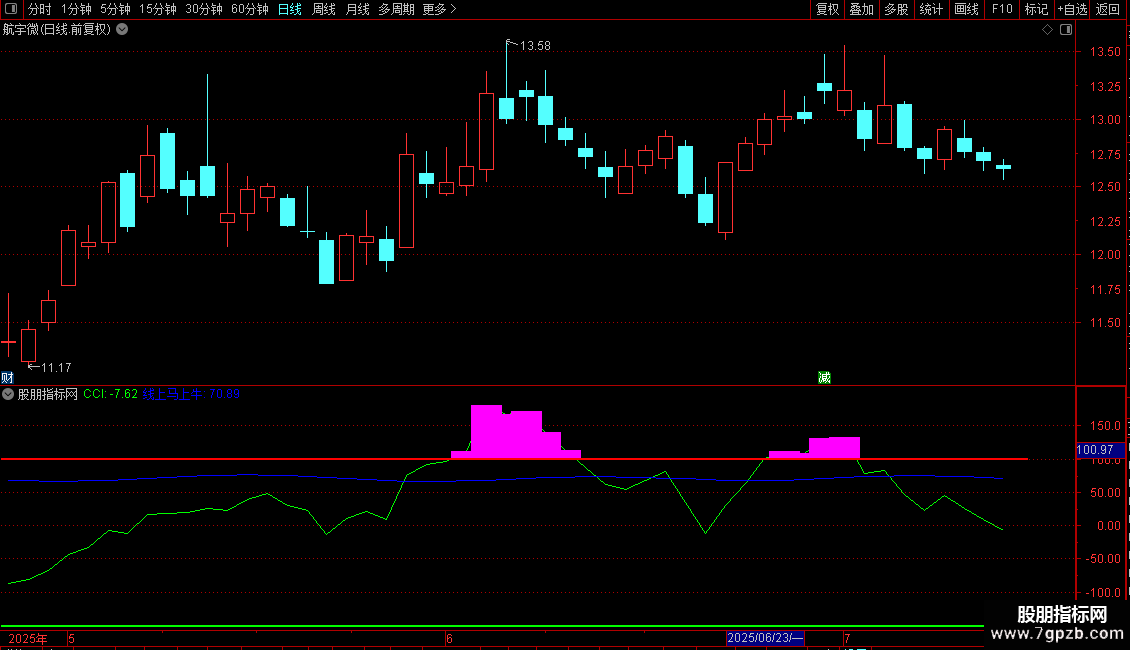Click the 返回 back button
The width and height of the screenshot is (1130, 650).
(1108, 9)
